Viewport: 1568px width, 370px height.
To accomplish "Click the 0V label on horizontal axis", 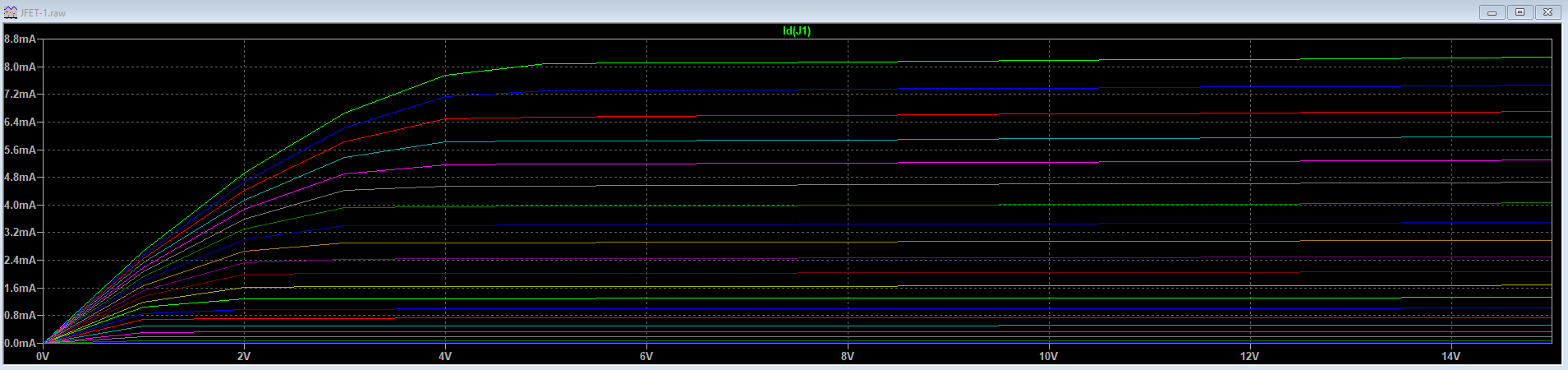I will pos(43,357).
